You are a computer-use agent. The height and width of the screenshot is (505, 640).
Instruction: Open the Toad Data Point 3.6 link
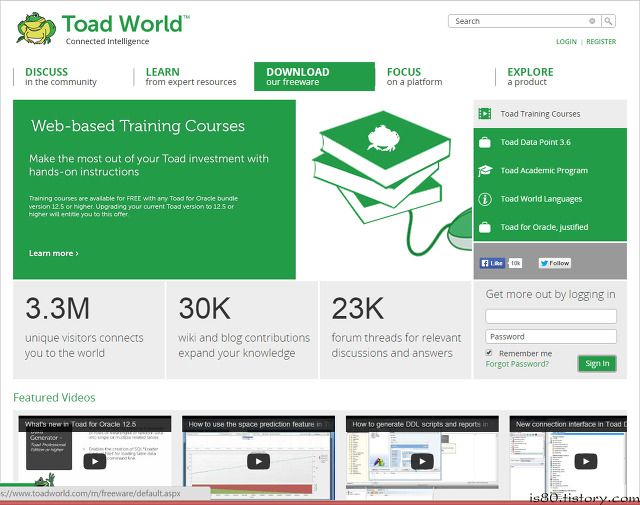coord(536,142)
